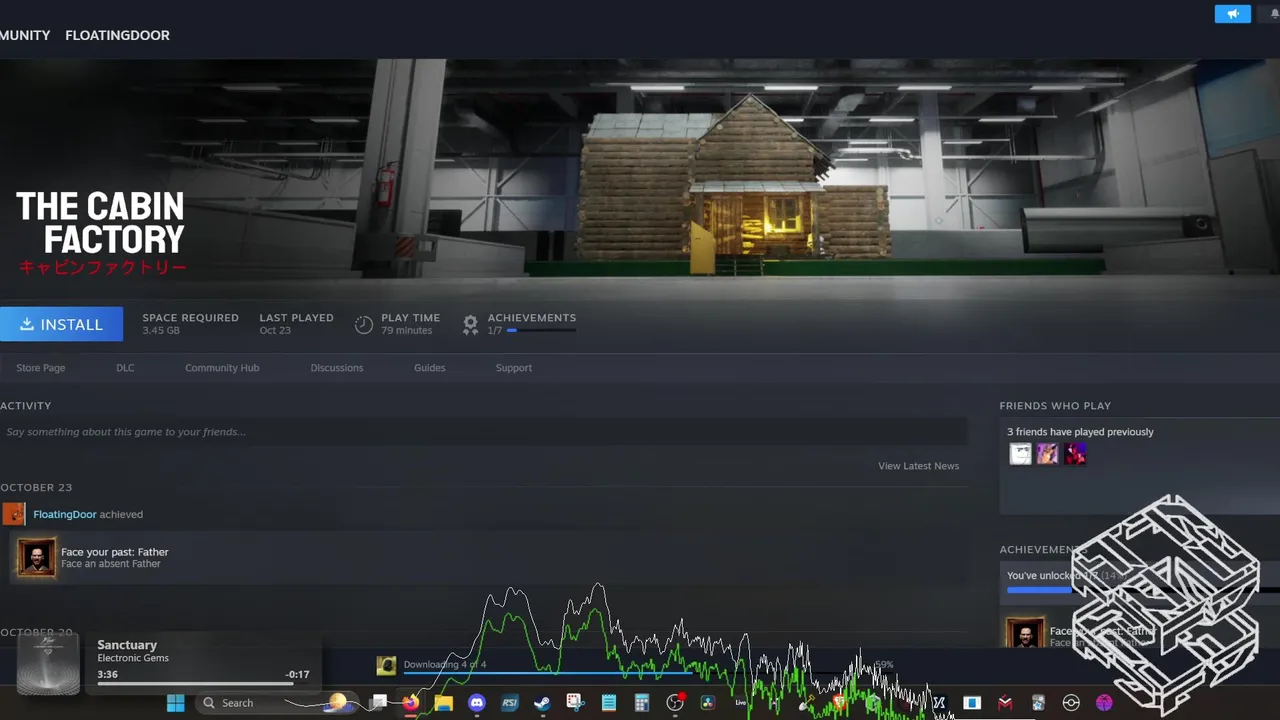Open first friend avatar in Friends Who Play

click(x=1020, y=454)
